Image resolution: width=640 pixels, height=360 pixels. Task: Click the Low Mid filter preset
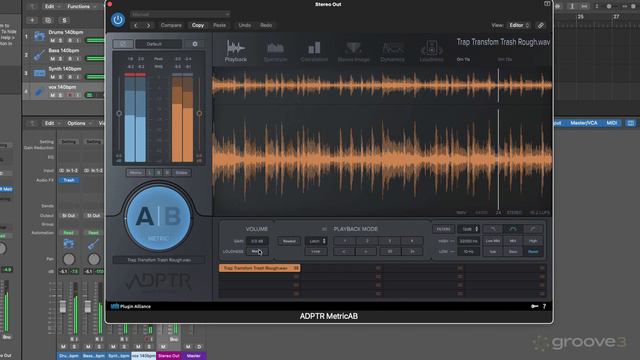(x=493, y=241)
